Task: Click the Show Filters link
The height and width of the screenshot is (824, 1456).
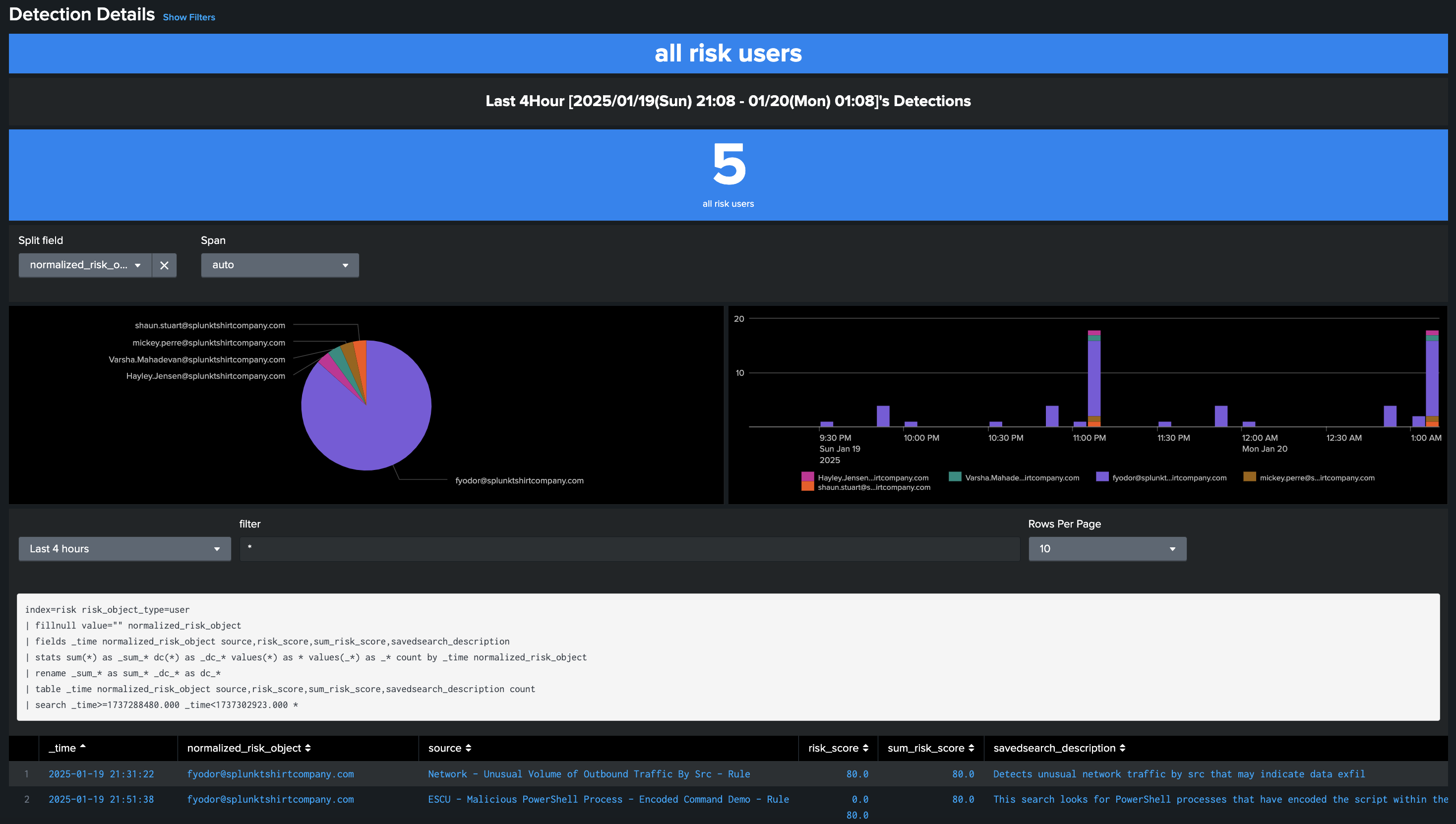Action: click(x=188, y=17)
